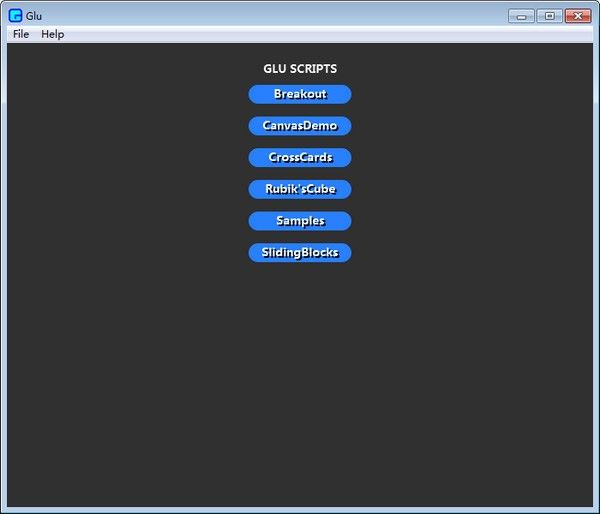Click the GLU SCRIPTS heading
Viewport: 600px width, 514px height.
point(300,69)
